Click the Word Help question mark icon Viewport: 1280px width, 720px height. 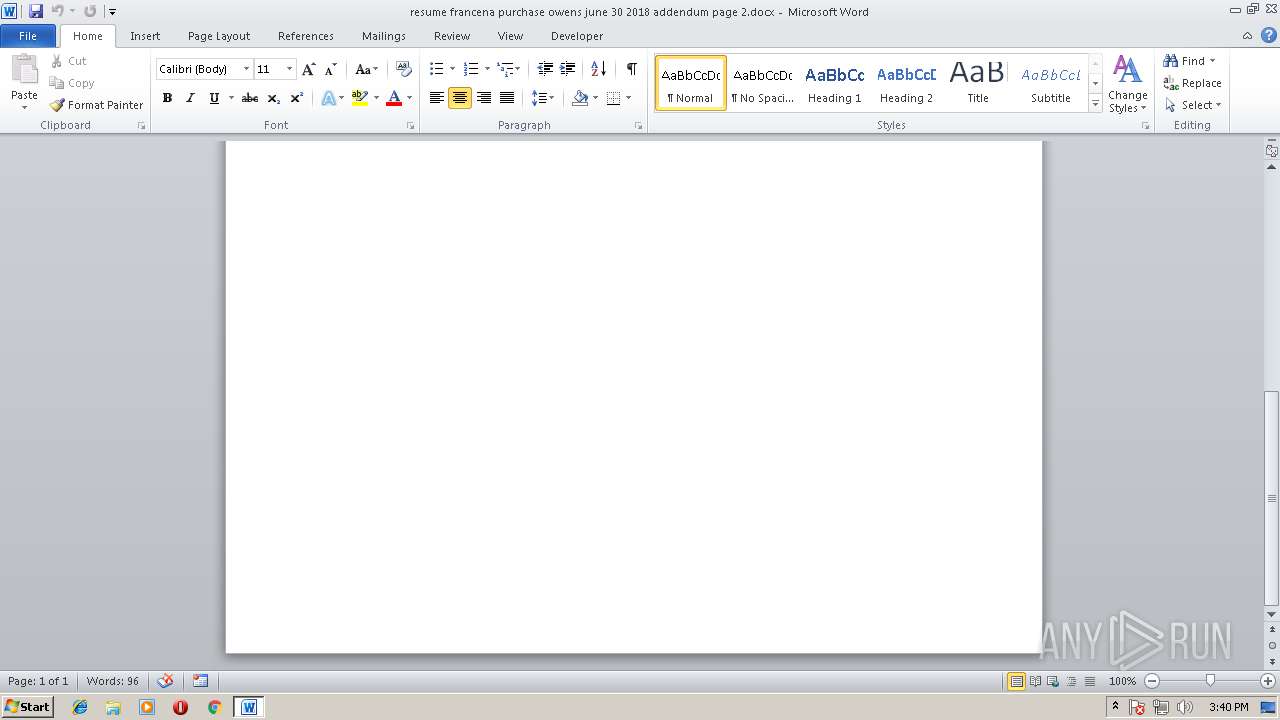[x=1268, y=35]
